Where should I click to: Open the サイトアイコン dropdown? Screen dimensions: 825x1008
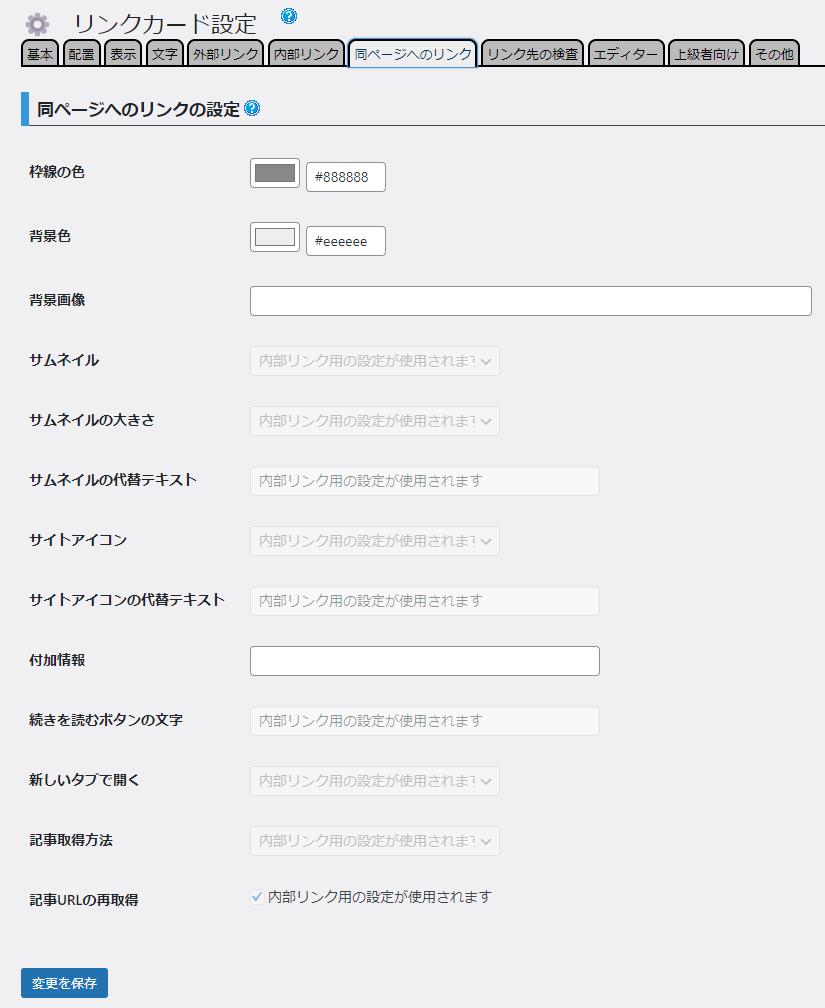point(374,541)
